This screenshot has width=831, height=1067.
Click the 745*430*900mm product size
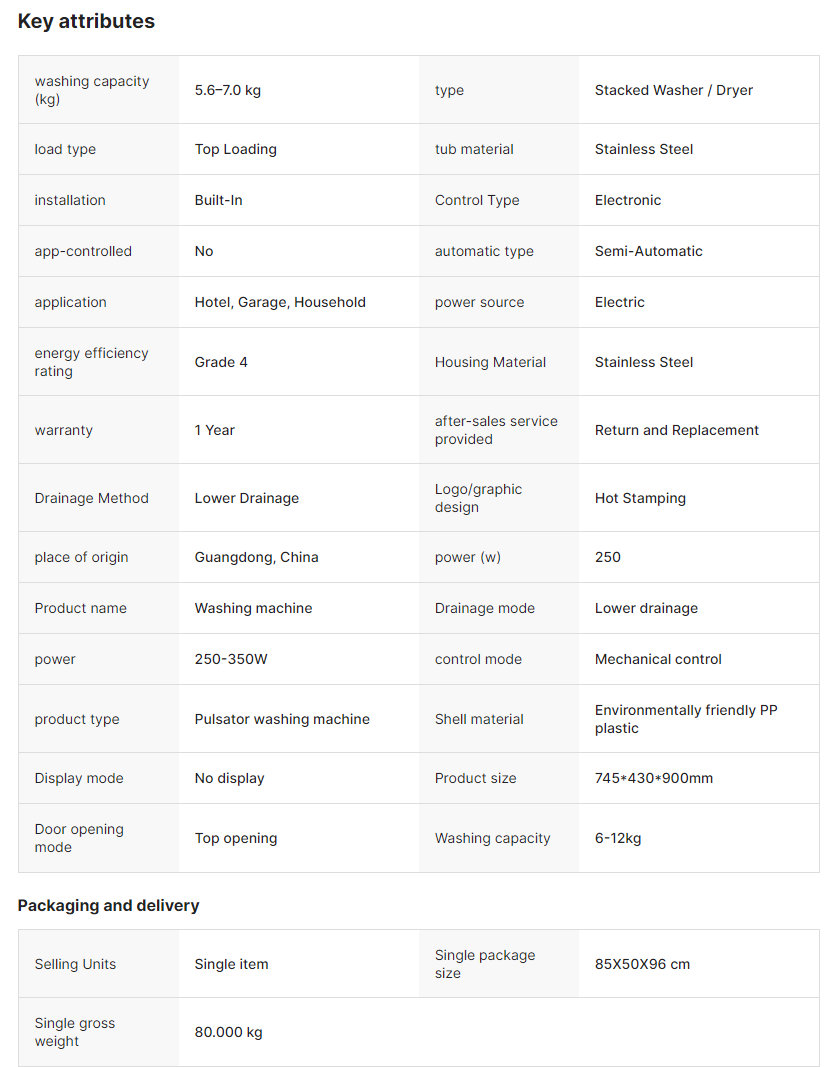tap(653, 778)
